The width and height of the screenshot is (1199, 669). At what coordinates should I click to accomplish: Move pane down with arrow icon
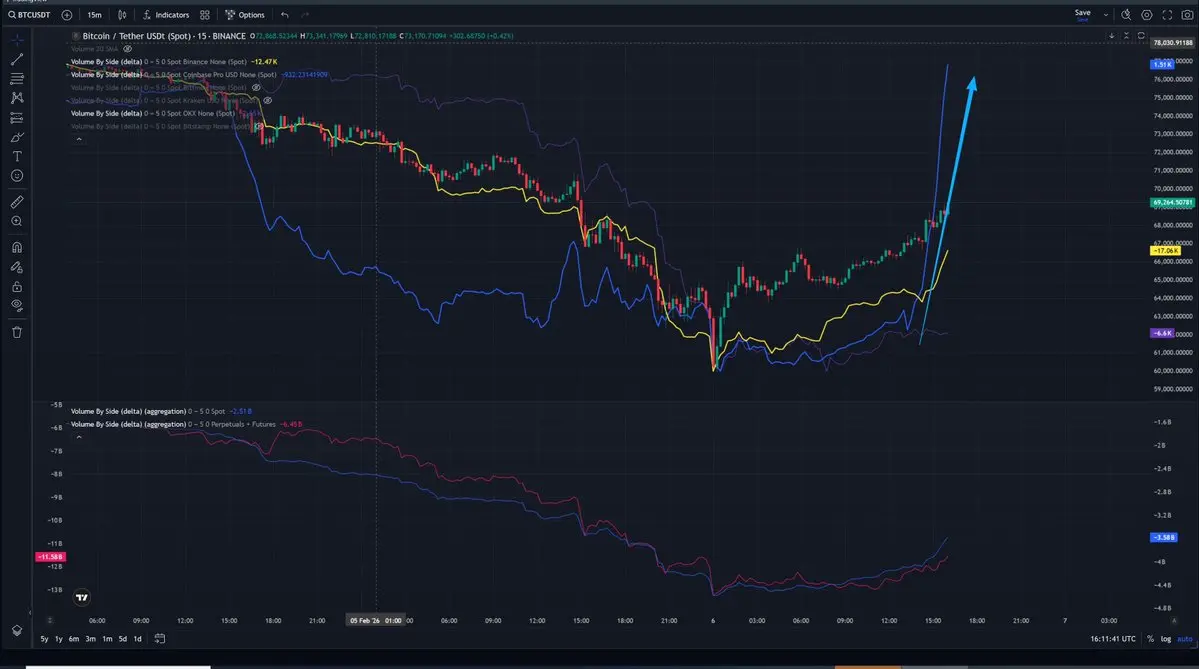1112,36
